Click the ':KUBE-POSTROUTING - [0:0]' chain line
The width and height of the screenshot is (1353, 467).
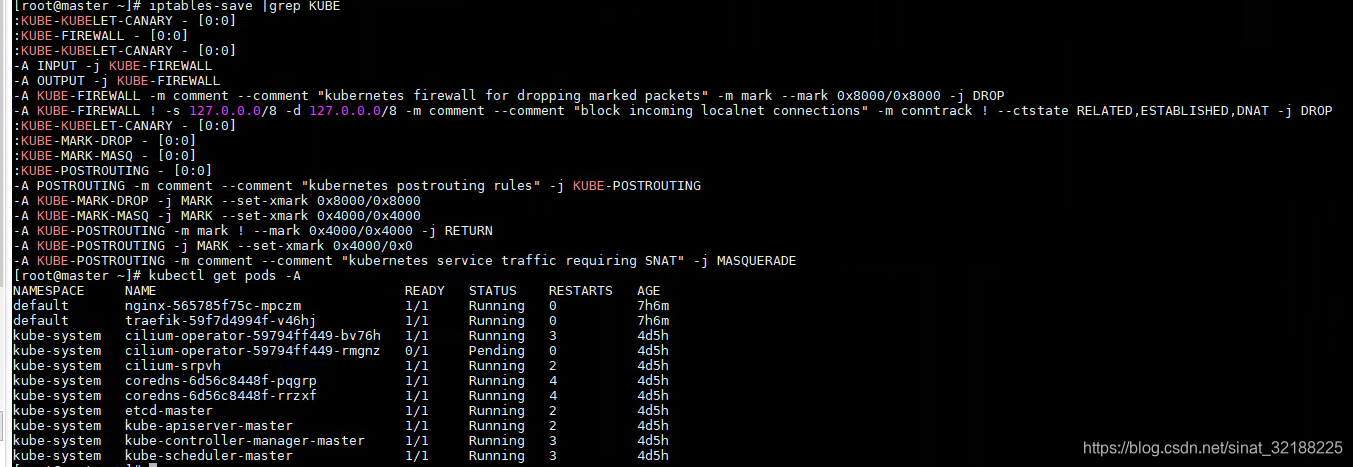tap(112, 170)
